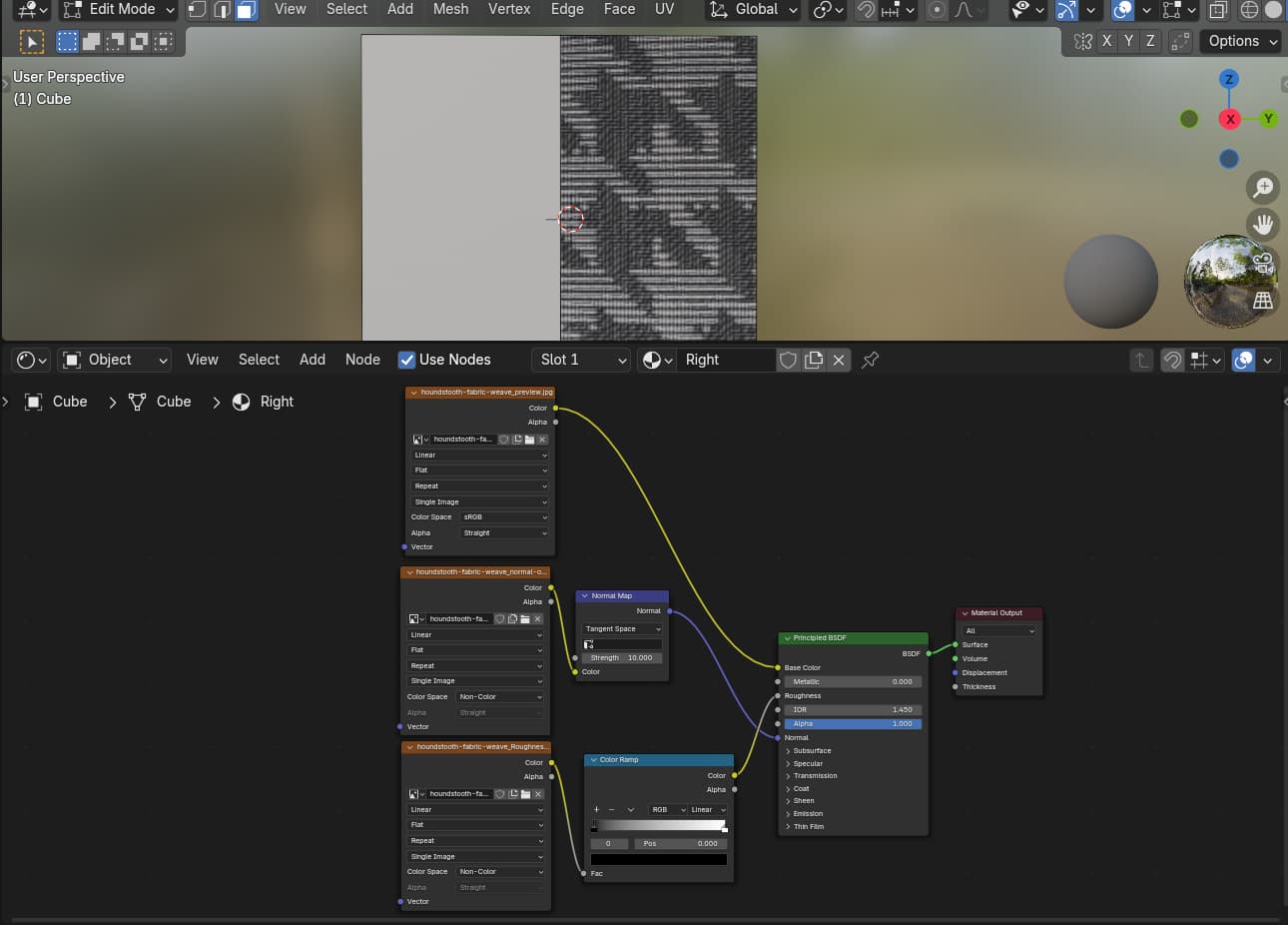This screenshot has height=925, width=1288.
Task: Click the New Material copy icon in the shader header
Action: (812, 360)
